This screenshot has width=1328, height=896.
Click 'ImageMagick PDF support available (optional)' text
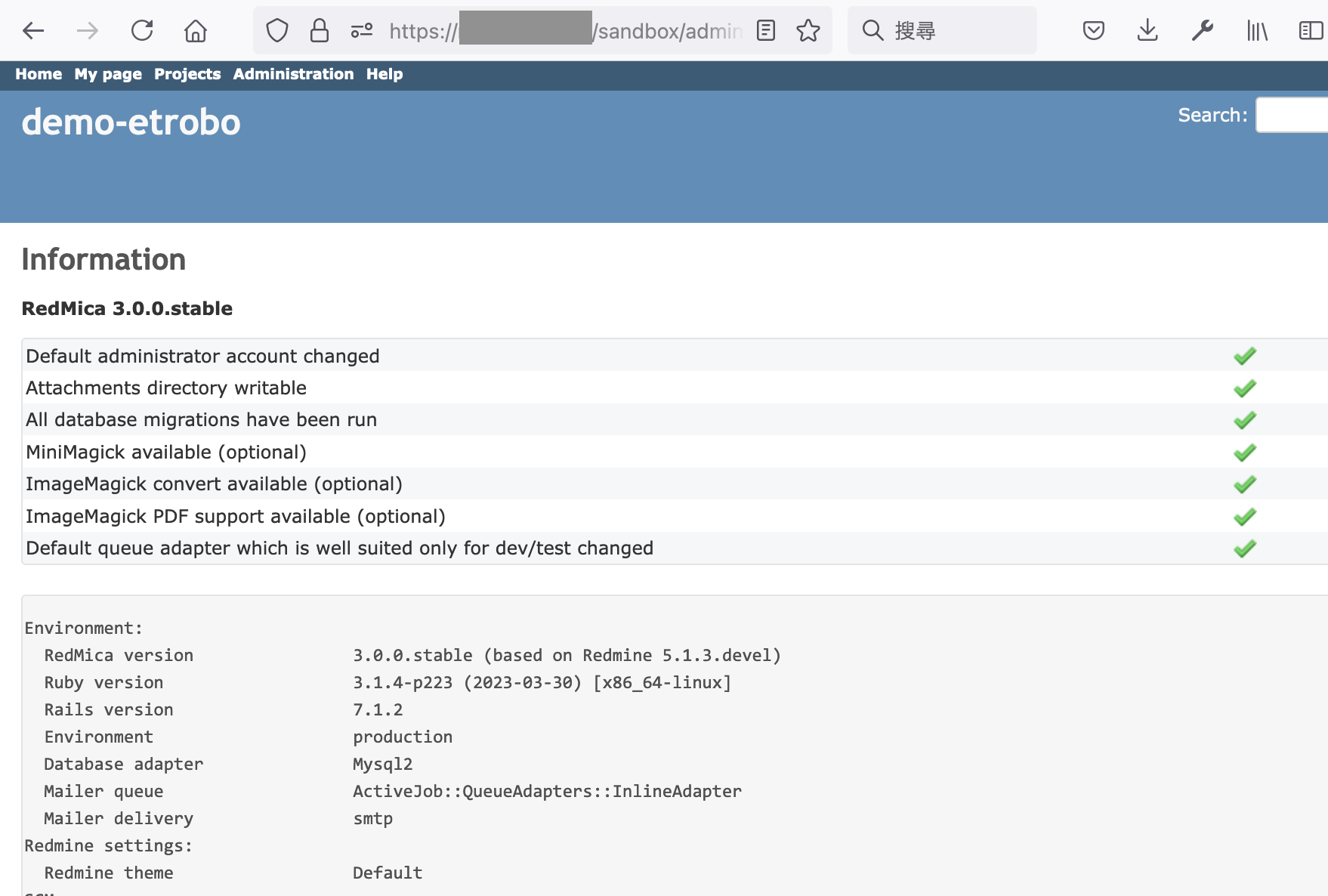[x=236, y=516]
